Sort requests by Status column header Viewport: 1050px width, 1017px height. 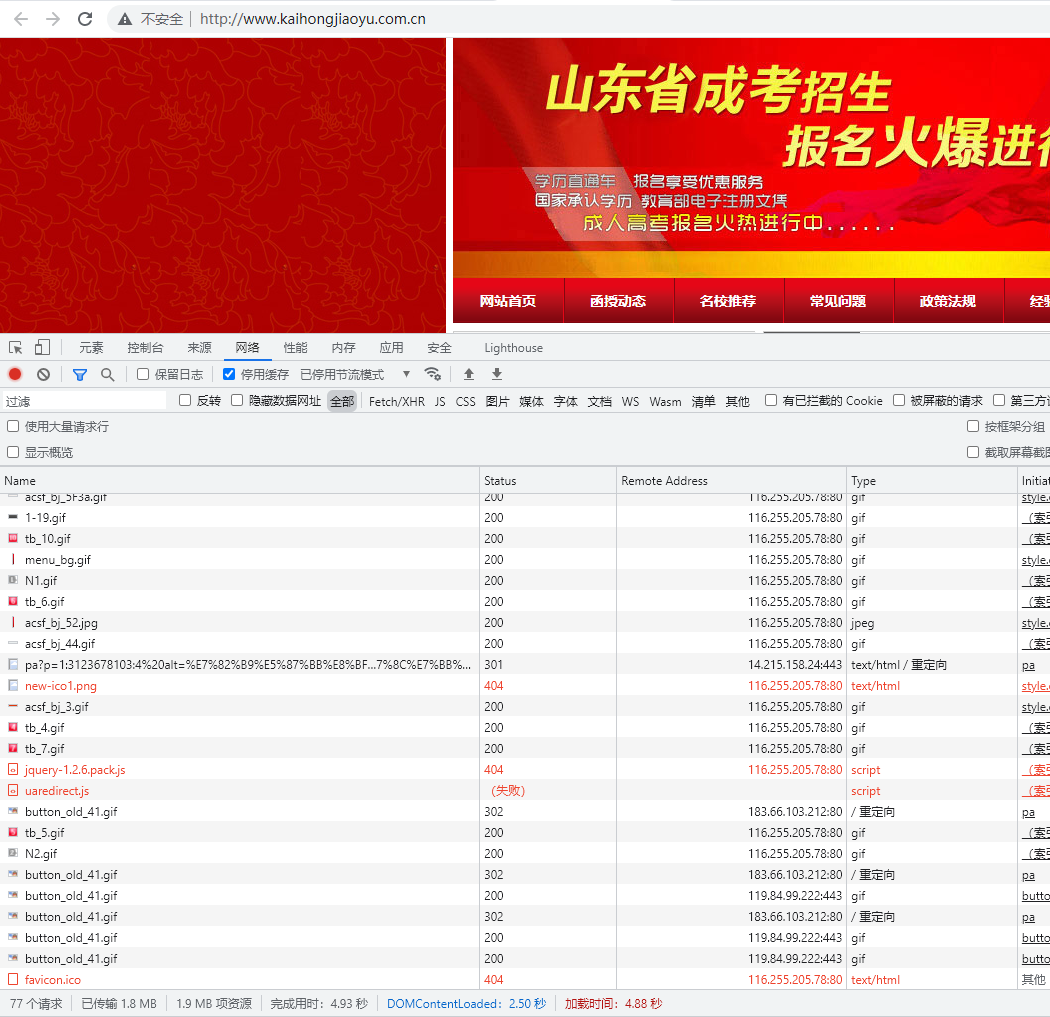coord(500,481)
